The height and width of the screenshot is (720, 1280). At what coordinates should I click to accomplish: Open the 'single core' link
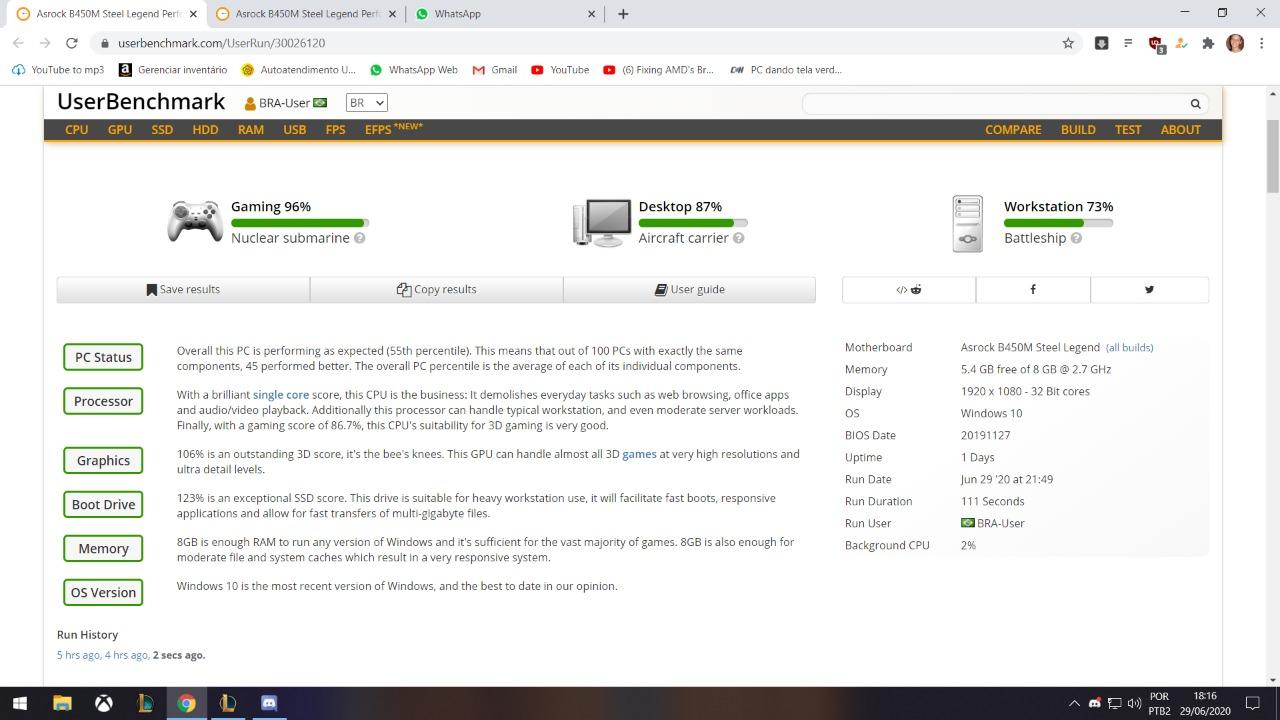(x=281, y=395)
